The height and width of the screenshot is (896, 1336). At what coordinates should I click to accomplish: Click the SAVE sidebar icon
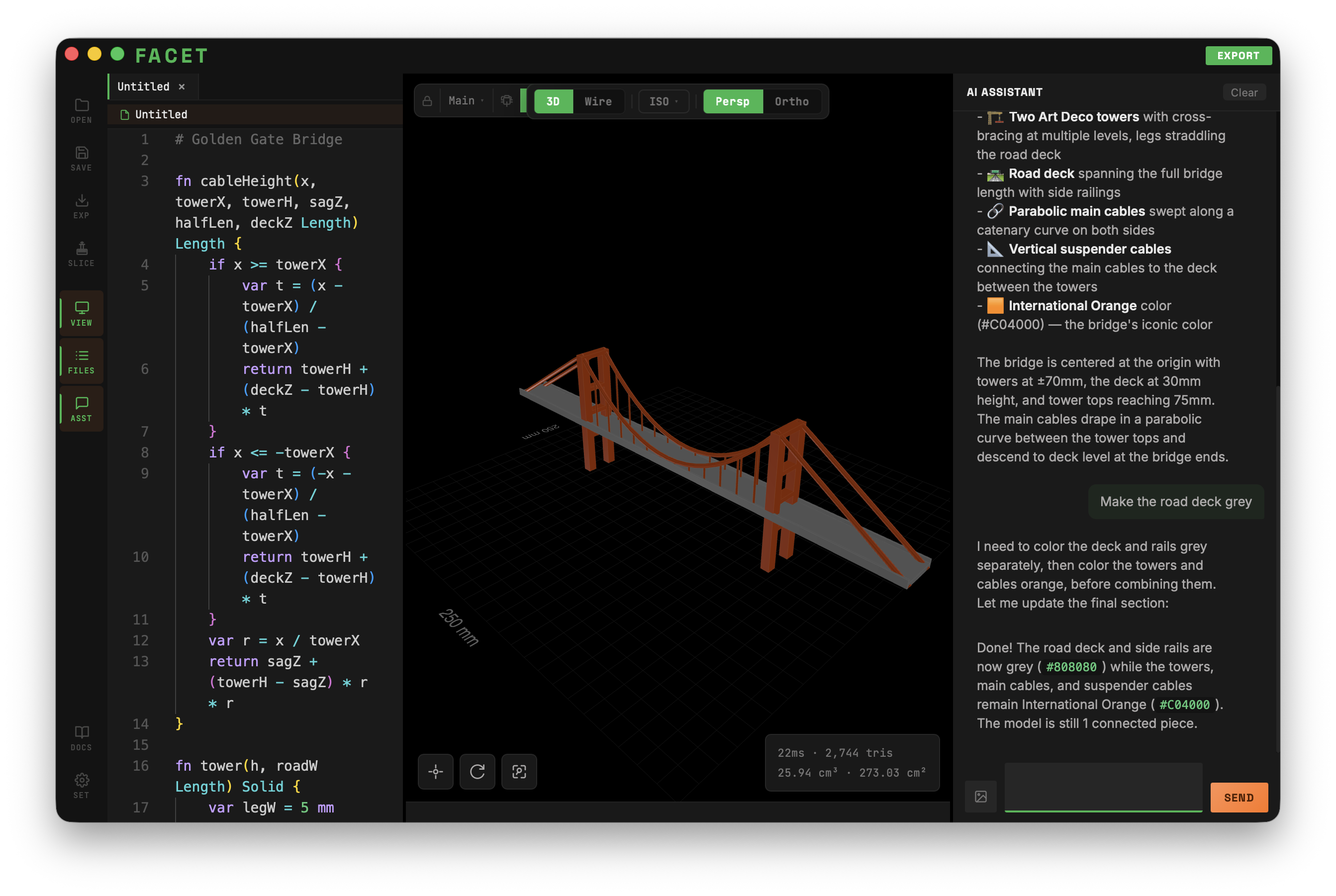[x=81, y=158]
